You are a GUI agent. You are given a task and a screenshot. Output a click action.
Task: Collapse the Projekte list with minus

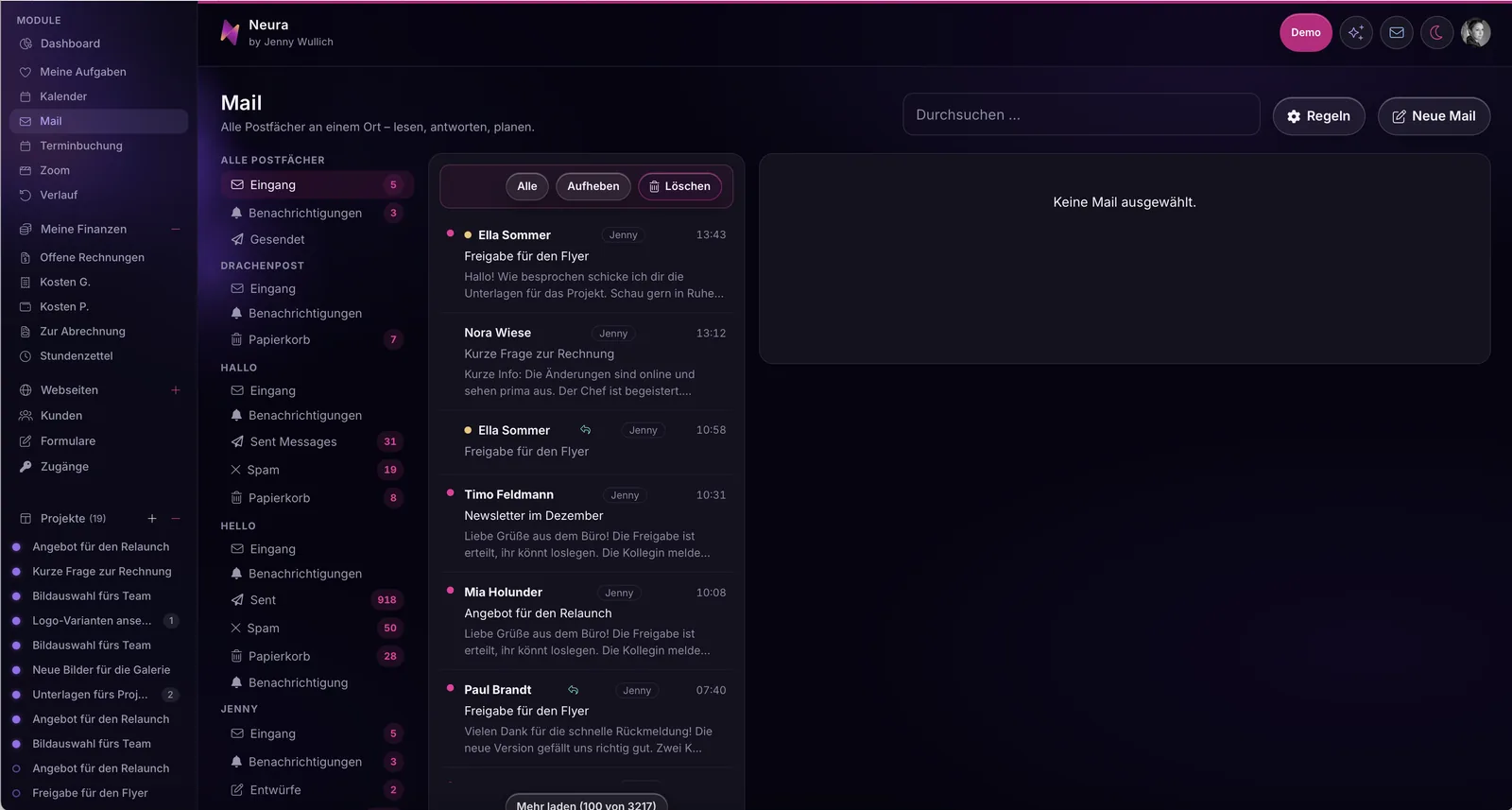coord(176,519)
